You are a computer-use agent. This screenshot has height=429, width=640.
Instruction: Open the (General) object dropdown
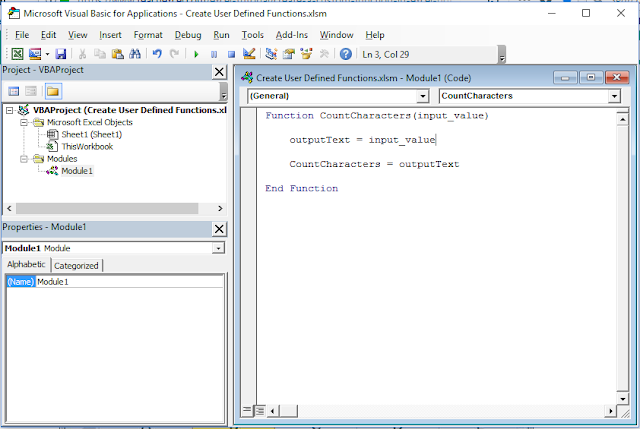[423, 96]
